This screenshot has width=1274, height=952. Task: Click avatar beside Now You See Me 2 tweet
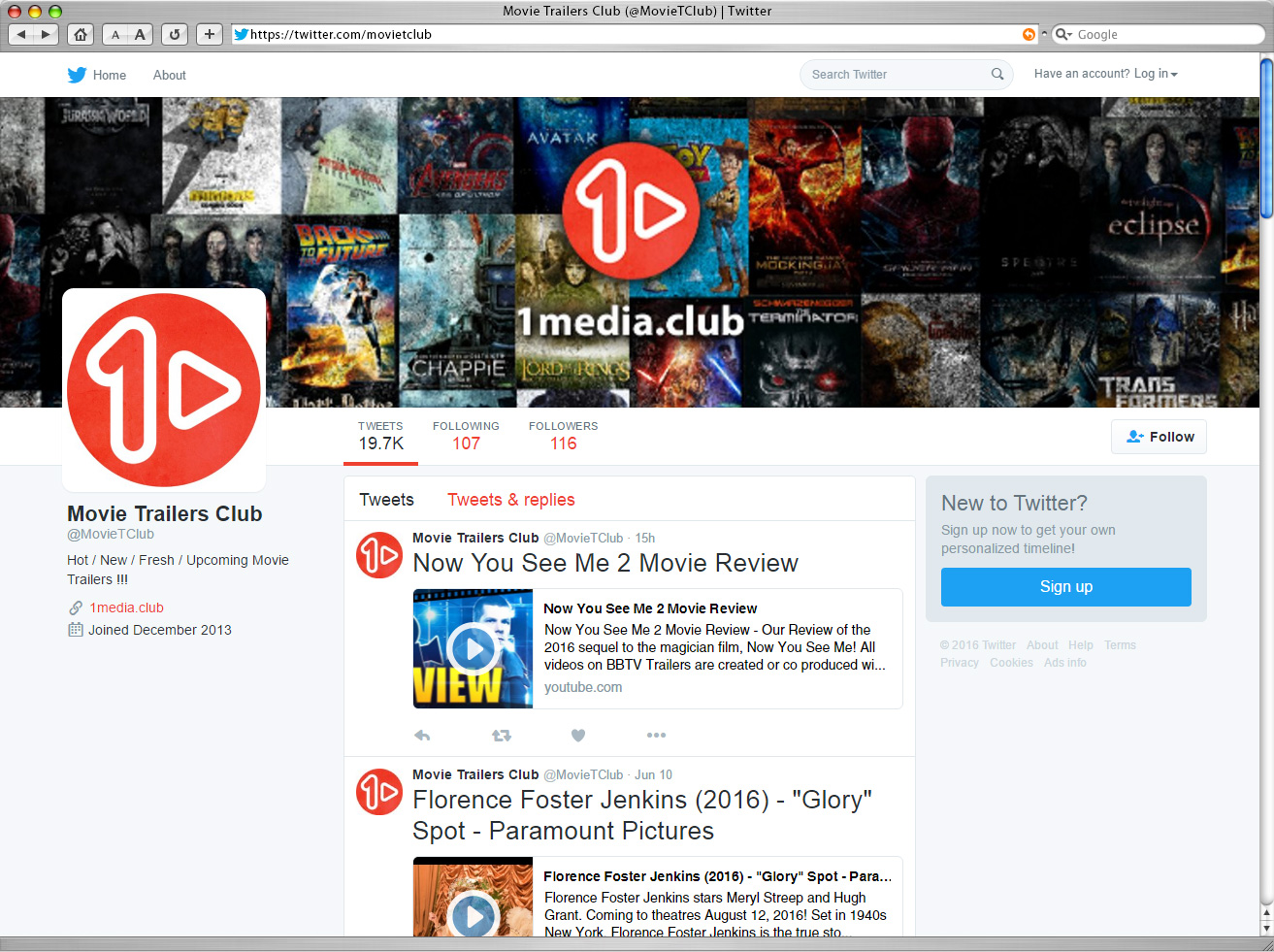[379, 555]
